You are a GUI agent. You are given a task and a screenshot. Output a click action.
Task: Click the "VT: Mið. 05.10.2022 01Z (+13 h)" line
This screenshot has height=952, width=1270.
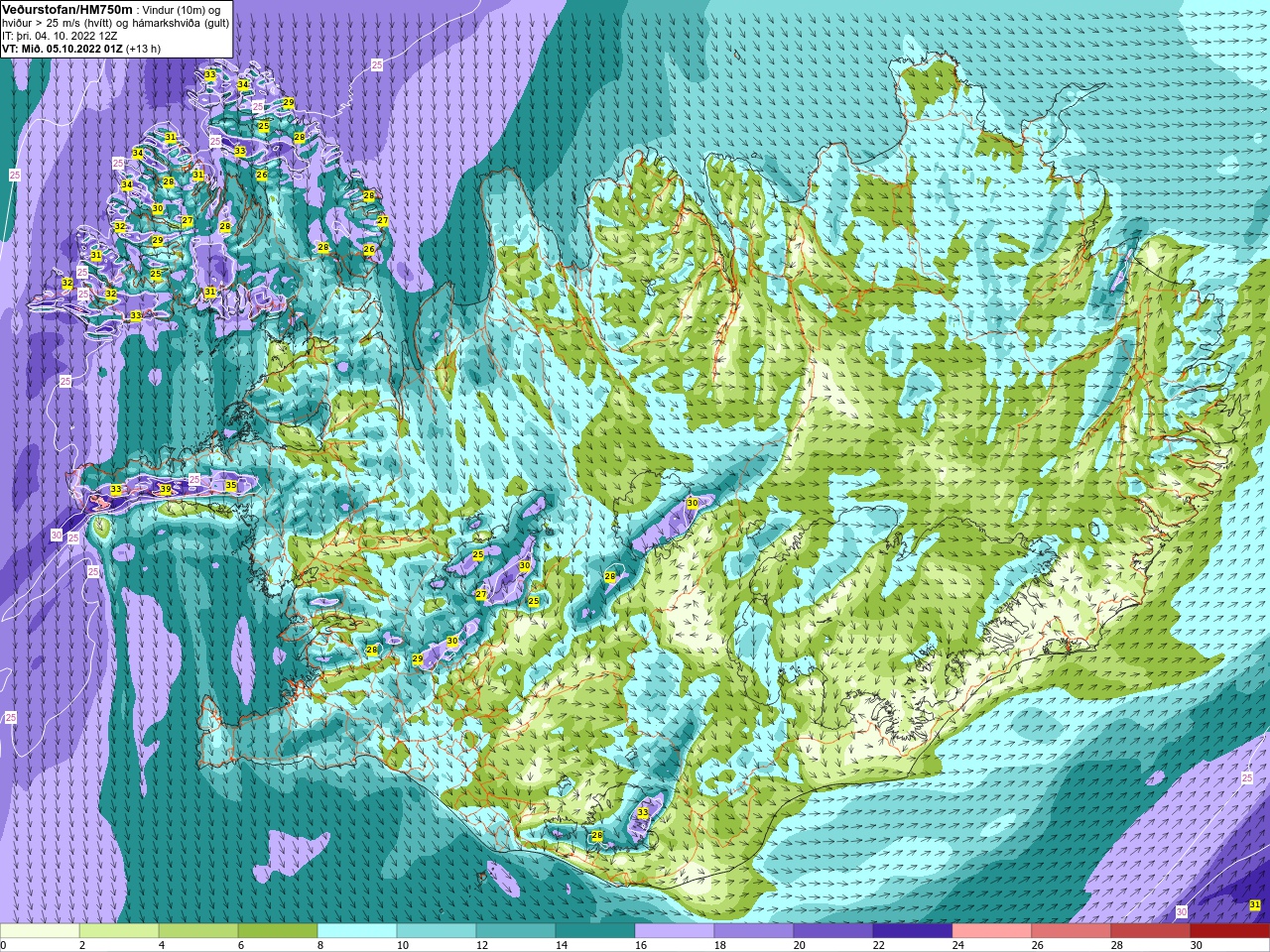coord(81,49)
